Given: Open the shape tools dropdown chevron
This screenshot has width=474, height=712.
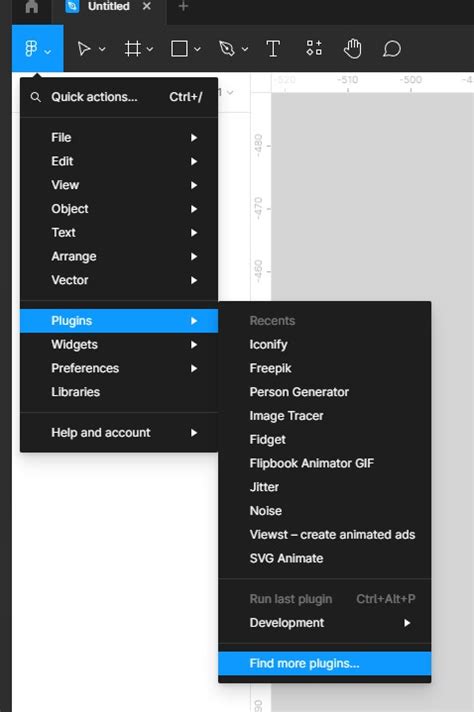Looking at the screenshot, I should point(198,49).
